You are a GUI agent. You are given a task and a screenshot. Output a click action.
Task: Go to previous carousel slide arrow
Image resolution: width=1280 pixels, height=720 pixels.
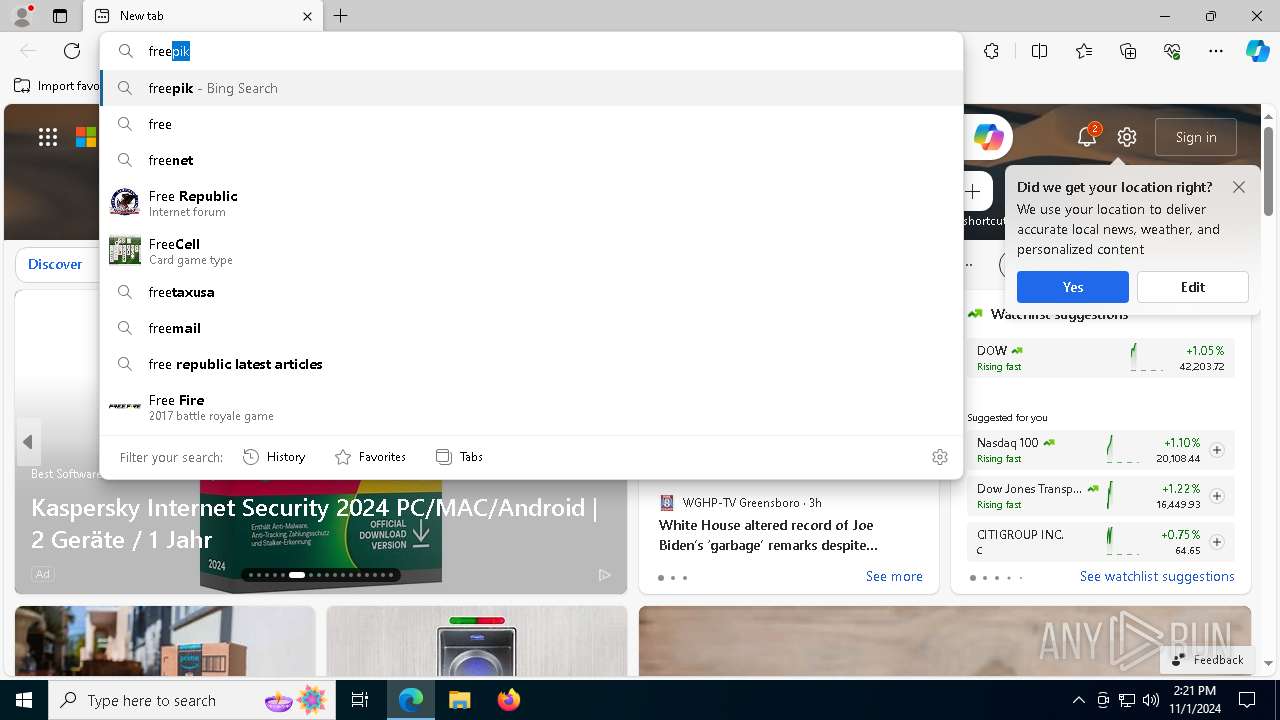point(28,442)
